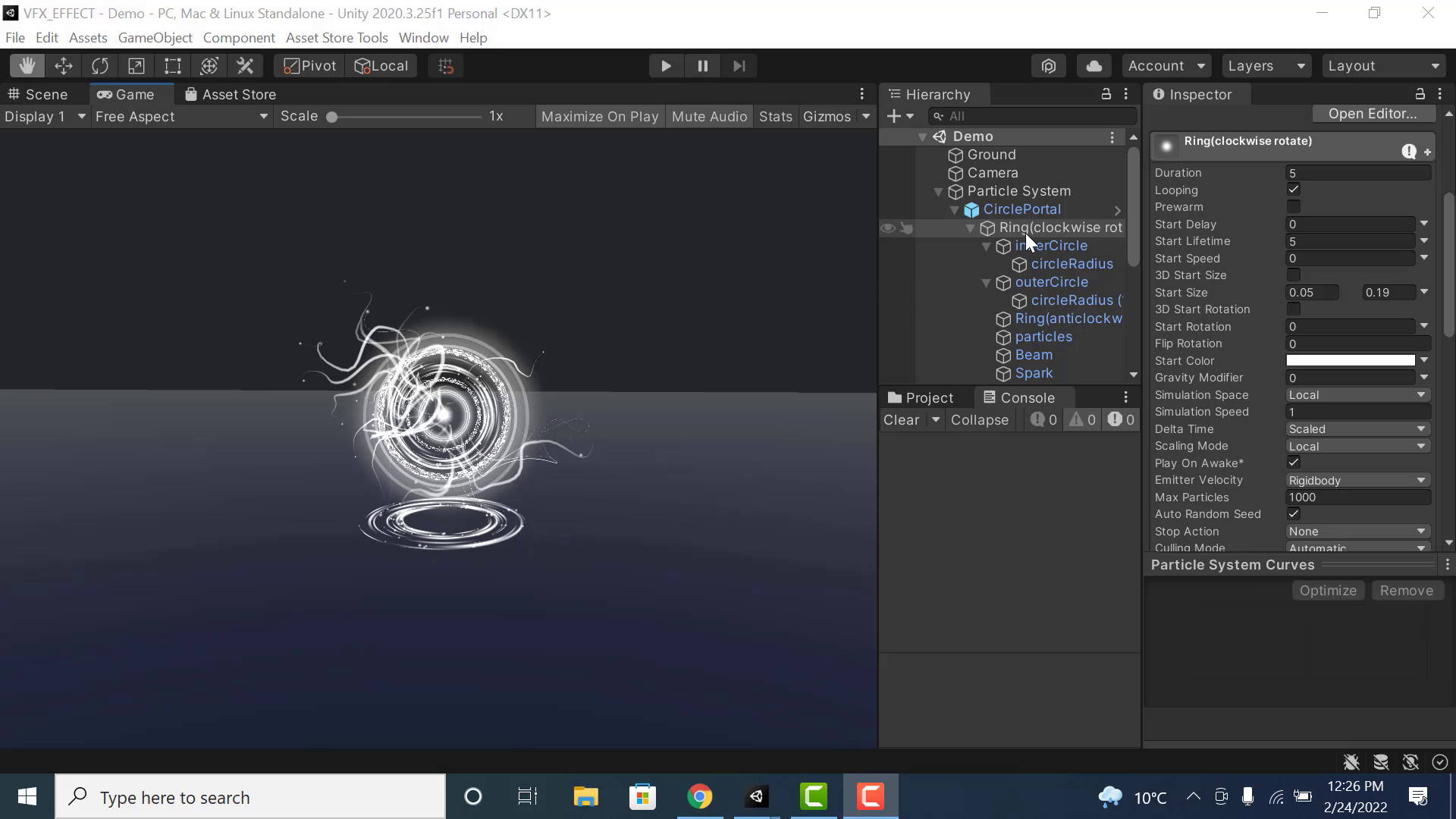Image resolution: width=1456 pixels, height=819 pixels.
Task: Enable the Prewarm checkbox
Action: point(1294,206)
